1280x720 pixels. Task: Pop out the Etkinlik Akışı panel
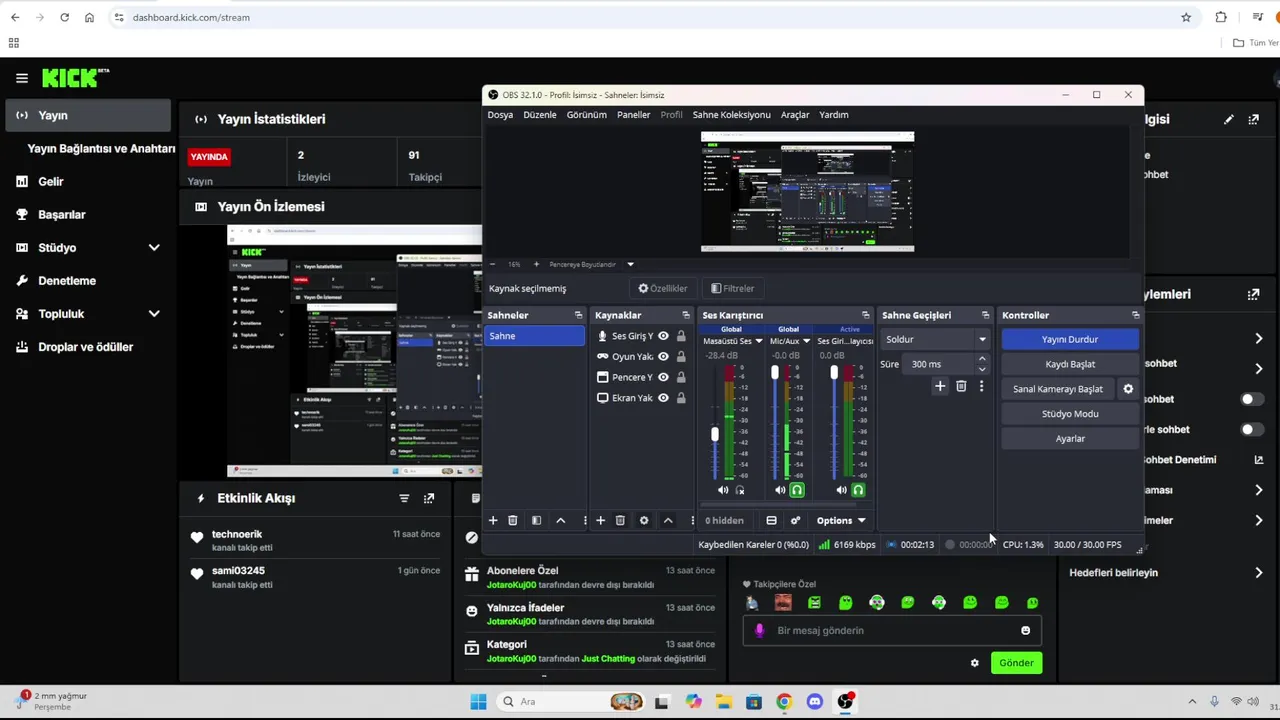(429, 498)
